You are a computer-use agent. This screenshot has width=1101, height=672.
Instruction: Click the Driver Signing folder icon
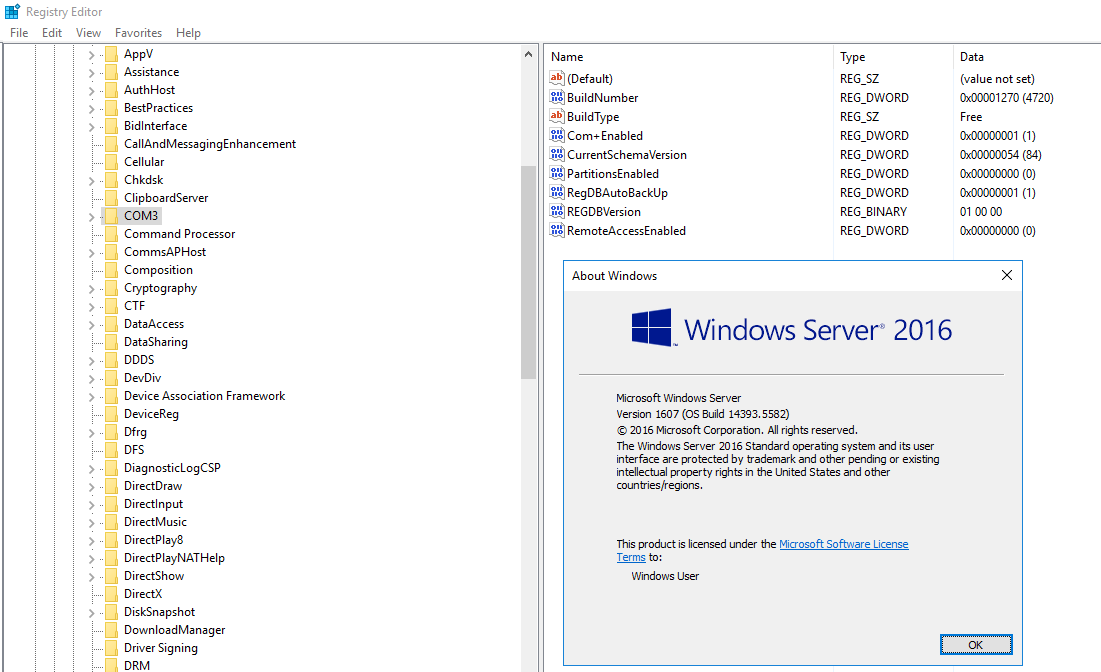pos(111,648)
